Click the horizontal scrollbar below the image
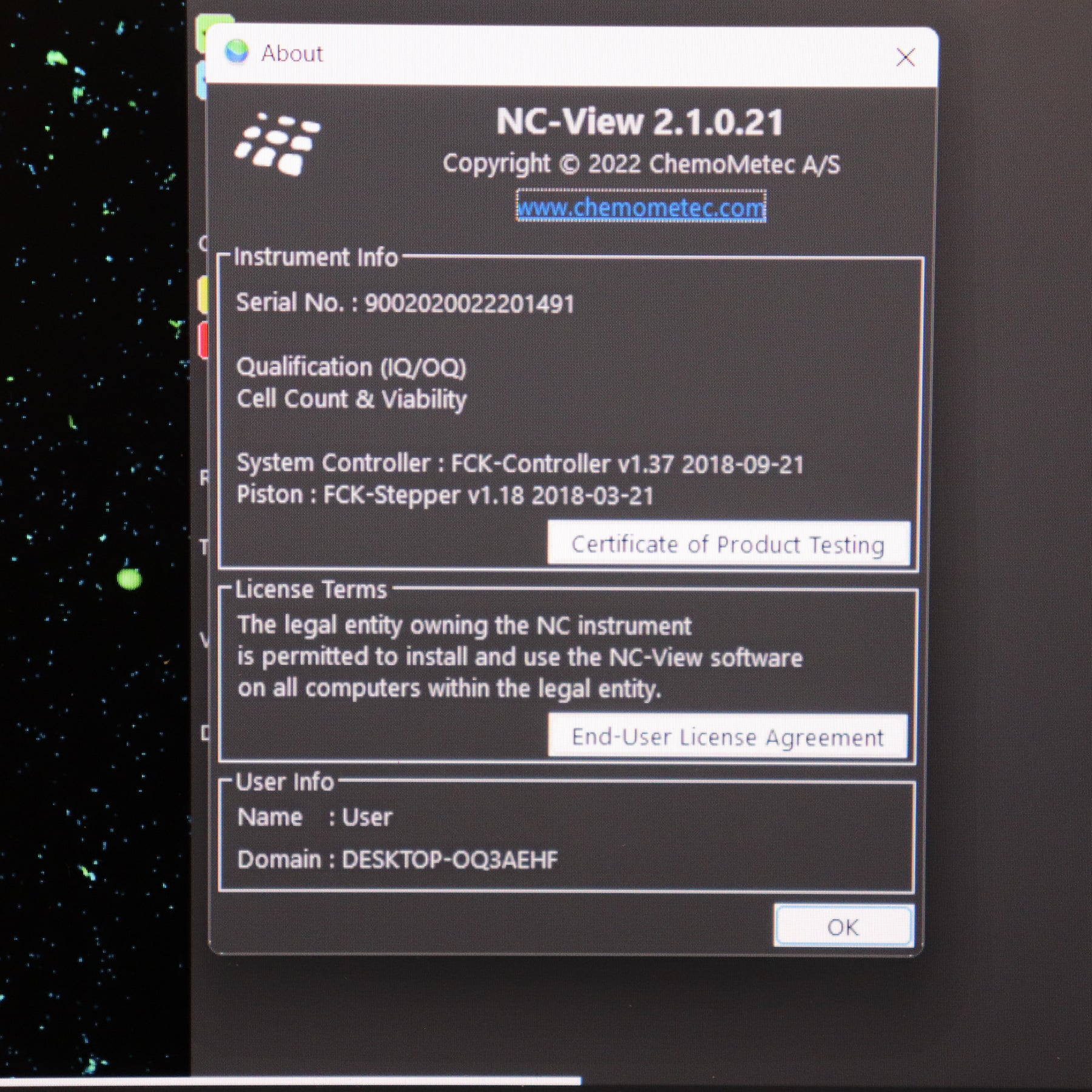 290,1081
